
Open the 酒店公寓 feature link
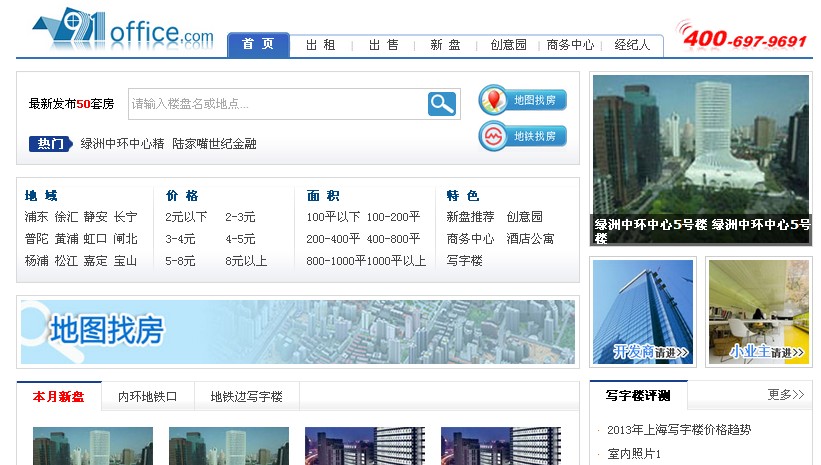pyautogui.click(x=530, y=239)
